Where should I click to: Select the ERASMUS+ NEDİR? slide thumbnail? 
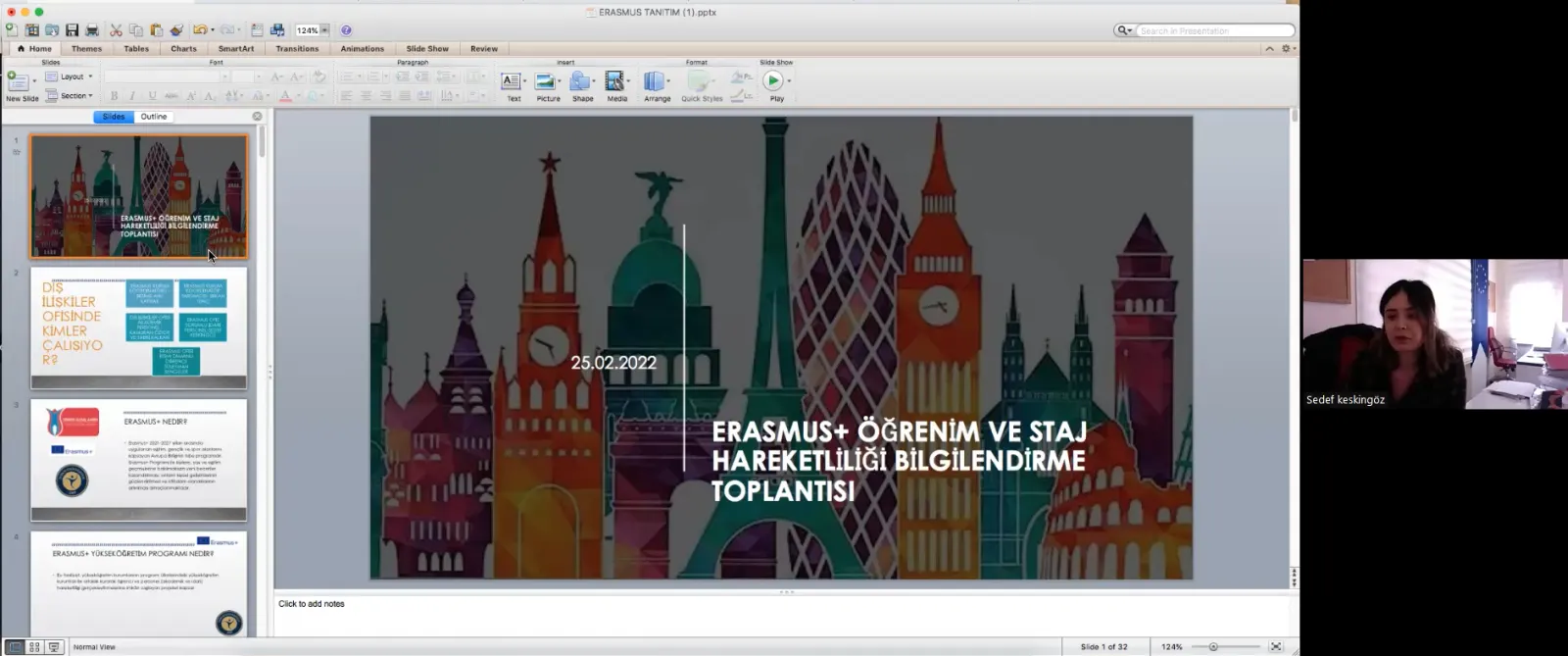point(138,459)
